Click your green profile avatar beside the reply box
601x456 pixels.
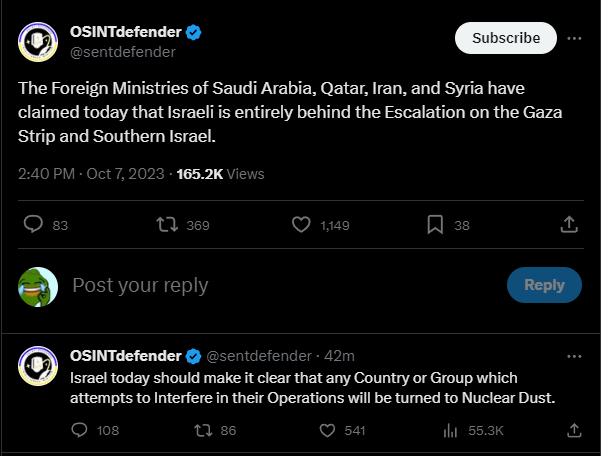38,285
